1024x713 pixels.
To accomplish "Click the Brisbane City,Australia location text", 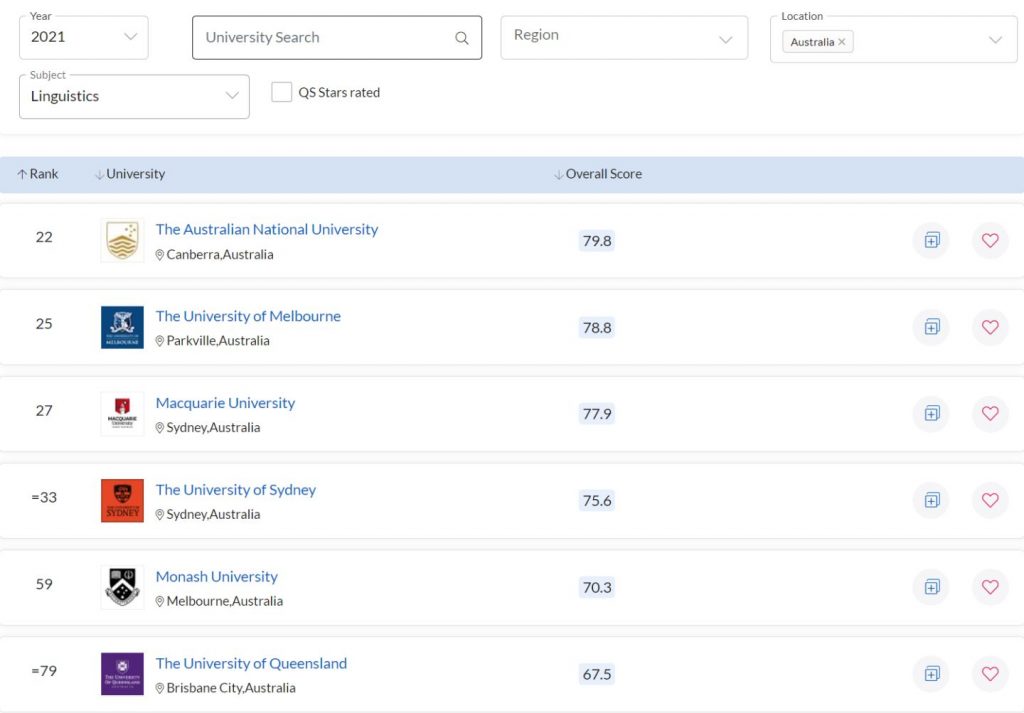I will point(231,688).
